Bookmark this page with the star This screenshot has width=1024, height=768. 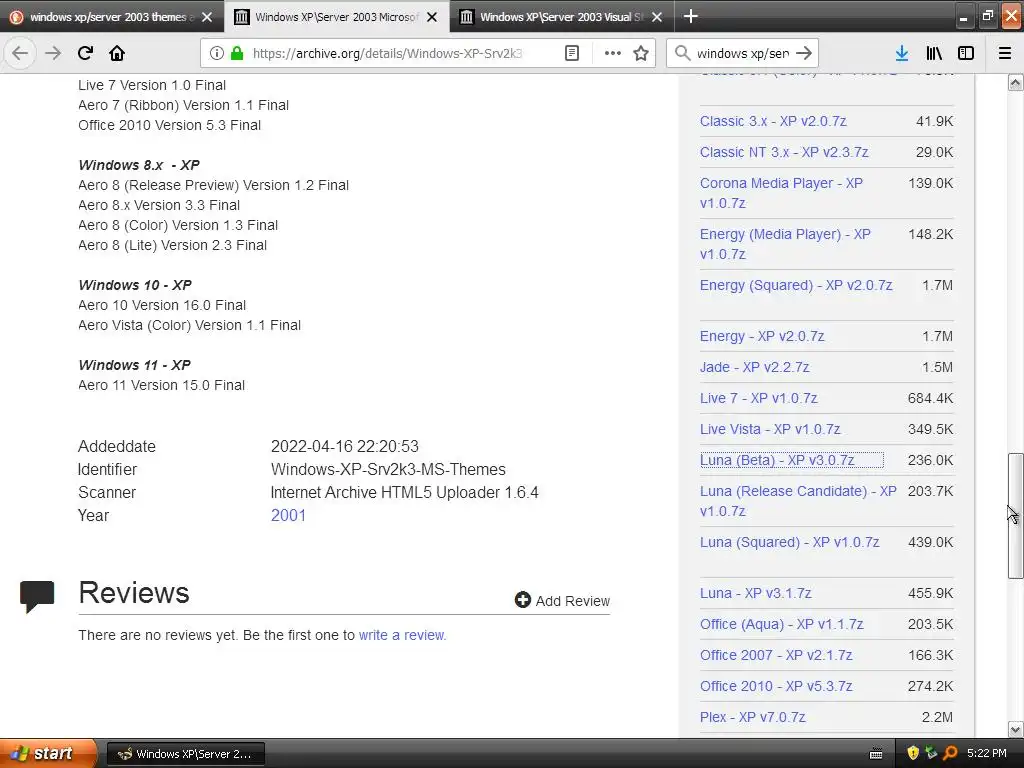[641, 53]
